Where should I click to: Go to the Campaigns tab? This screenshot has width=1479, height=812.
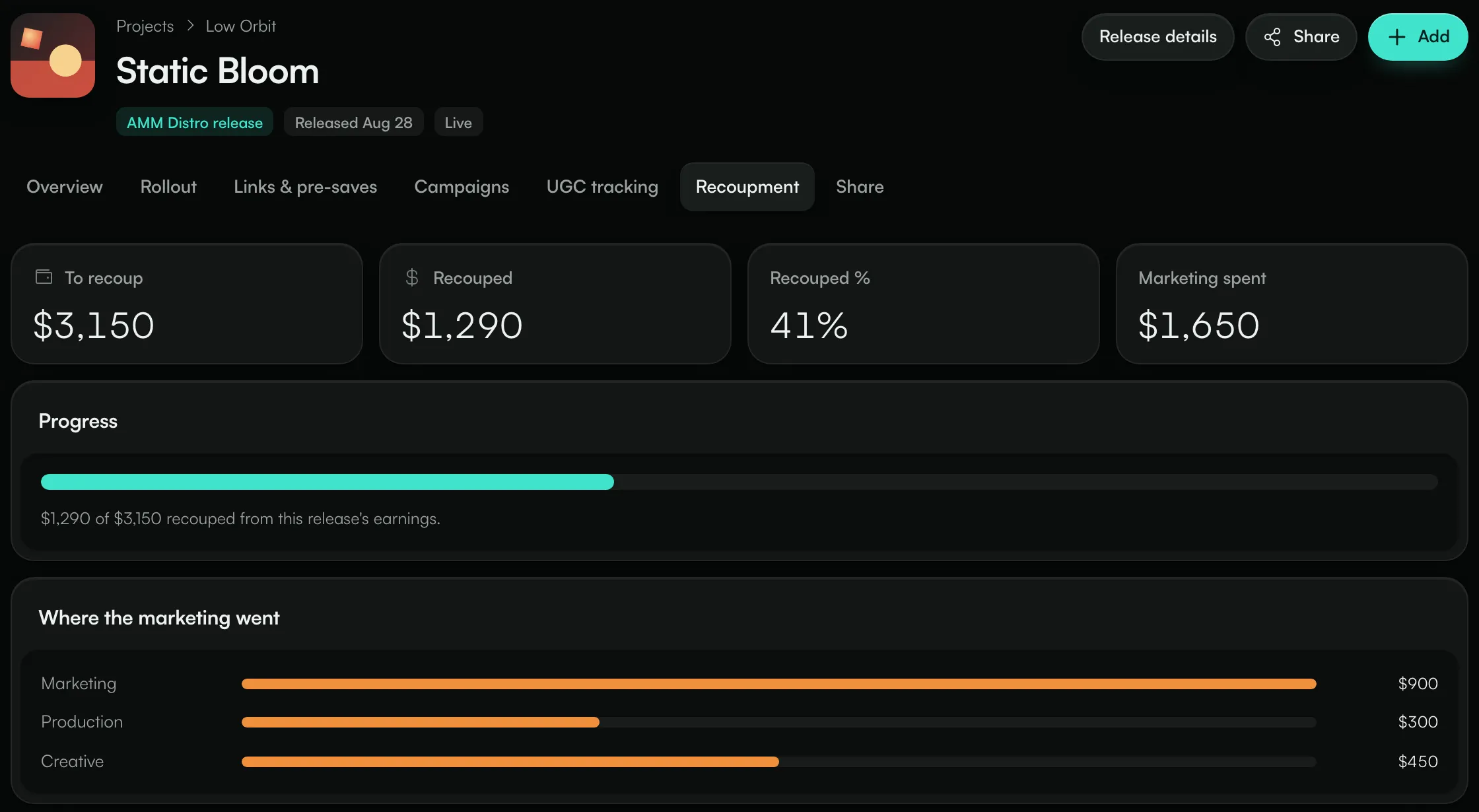pos(462,187)
